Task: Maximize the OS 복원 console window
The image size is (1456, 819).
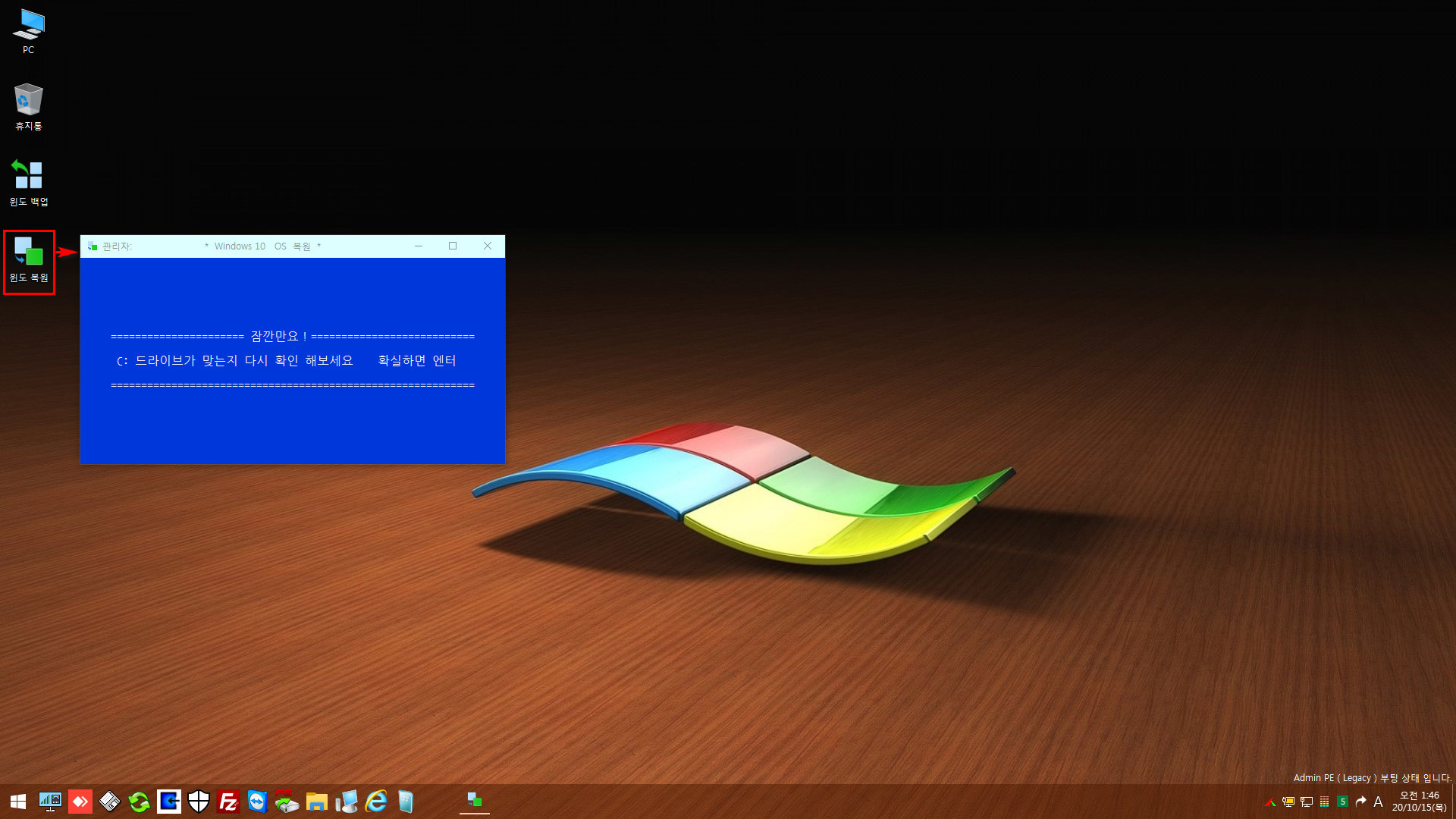Action: pos(453,246)
